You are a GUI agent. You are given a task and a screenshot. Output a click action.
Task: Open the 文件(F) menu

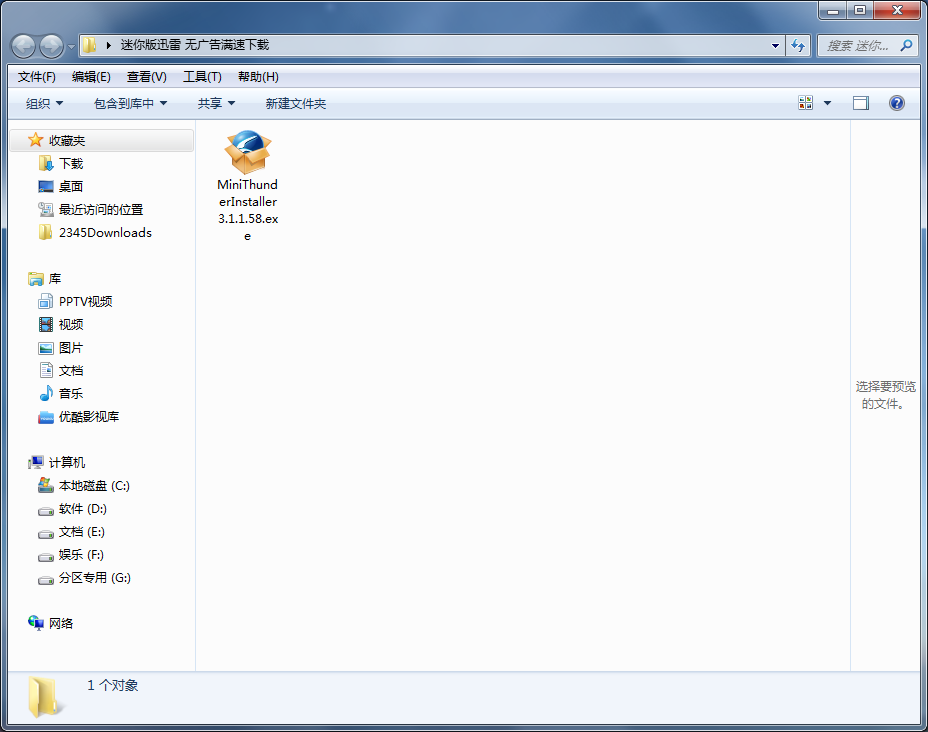point(37,77)
